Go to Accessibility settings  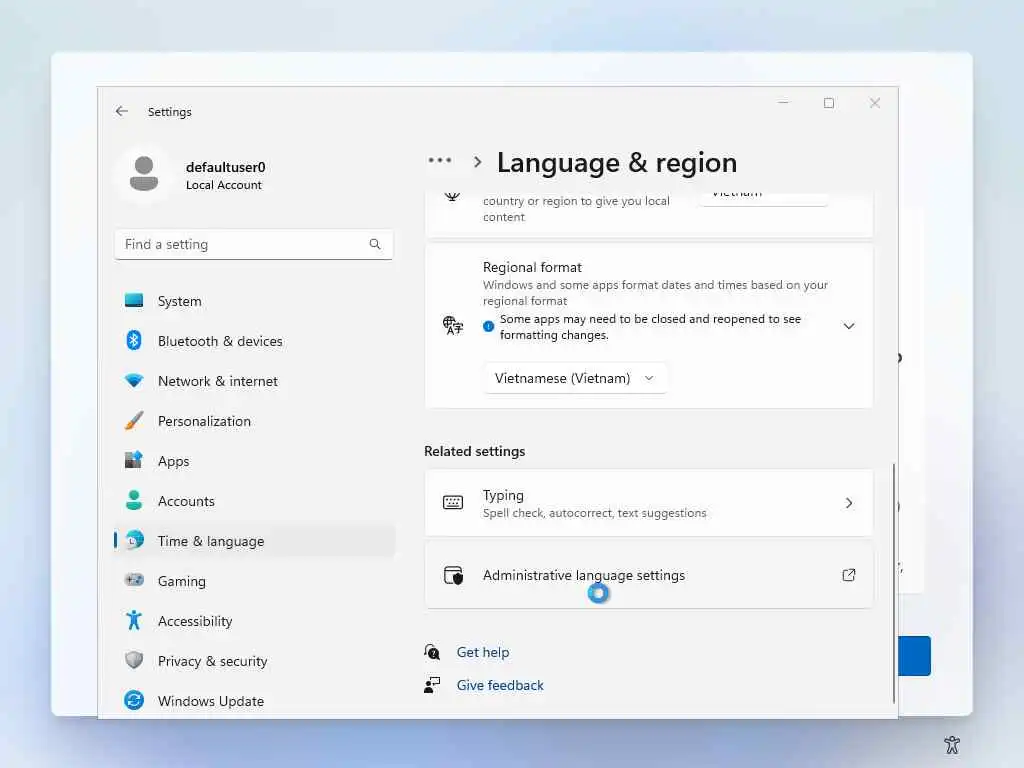(x=255, y=621)
